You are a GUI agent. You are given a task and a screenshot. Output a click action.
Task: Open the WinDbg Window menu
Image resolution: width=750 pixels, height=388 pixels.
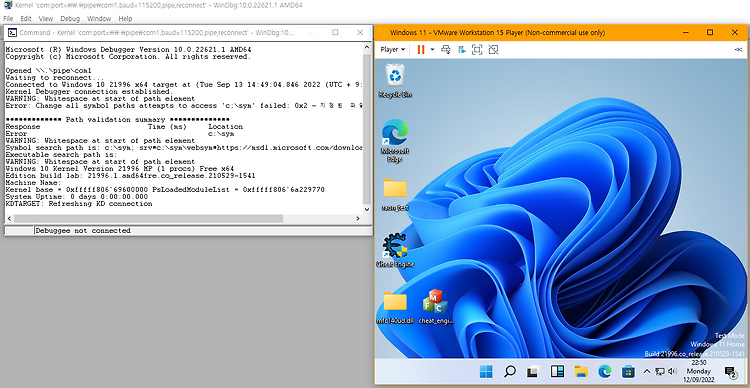coord(99,19)
